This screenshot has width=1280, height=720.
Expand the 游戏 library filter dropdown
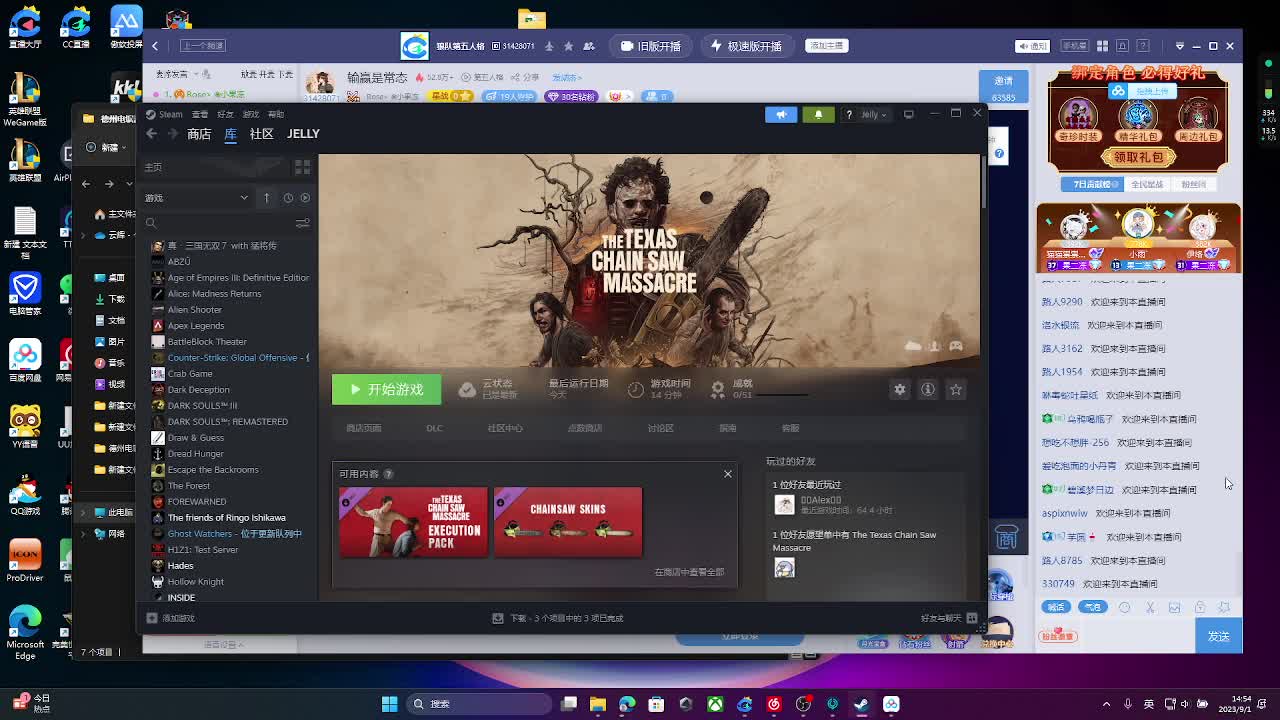tap(243, 198)
